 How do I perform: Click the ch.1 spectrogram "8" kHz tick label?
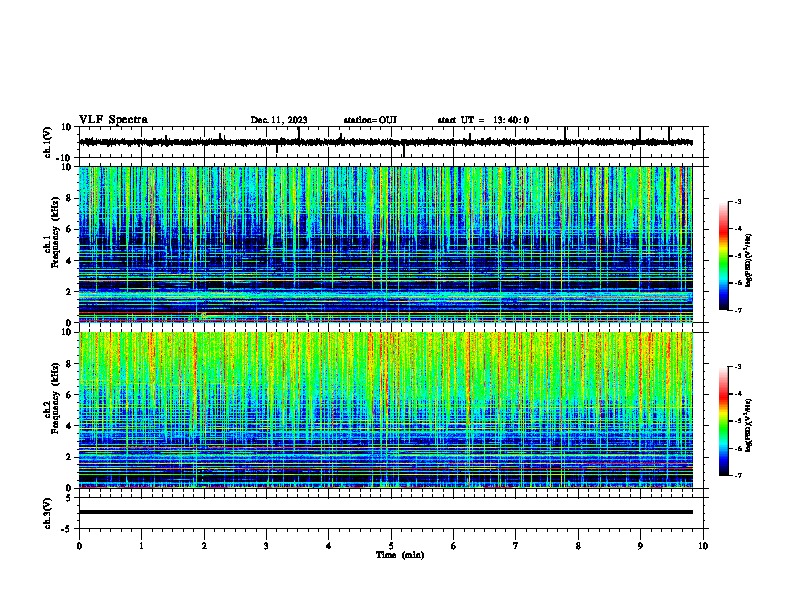point(69,198)
